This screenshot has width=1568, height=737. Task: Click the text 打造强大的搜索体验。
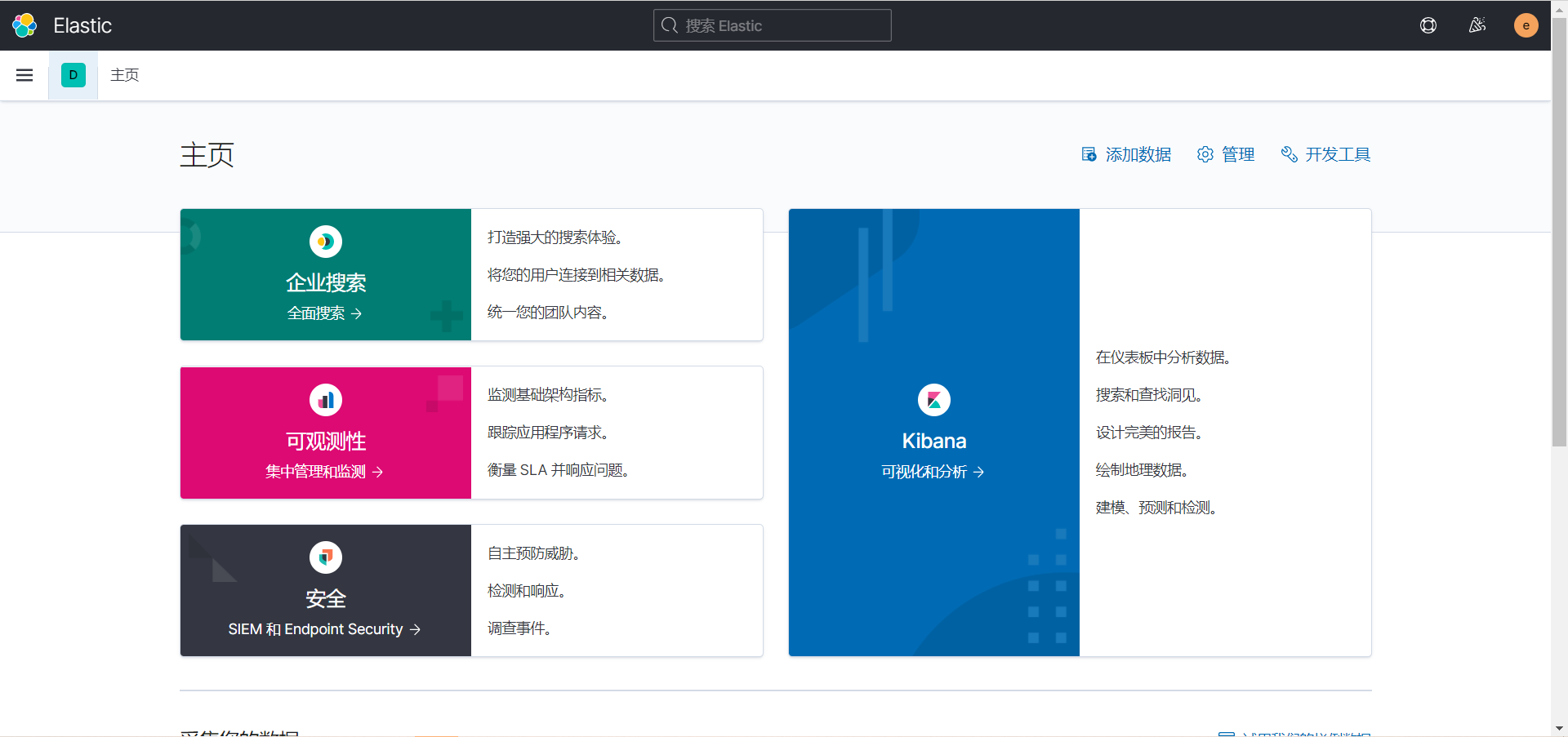(556, 238)
